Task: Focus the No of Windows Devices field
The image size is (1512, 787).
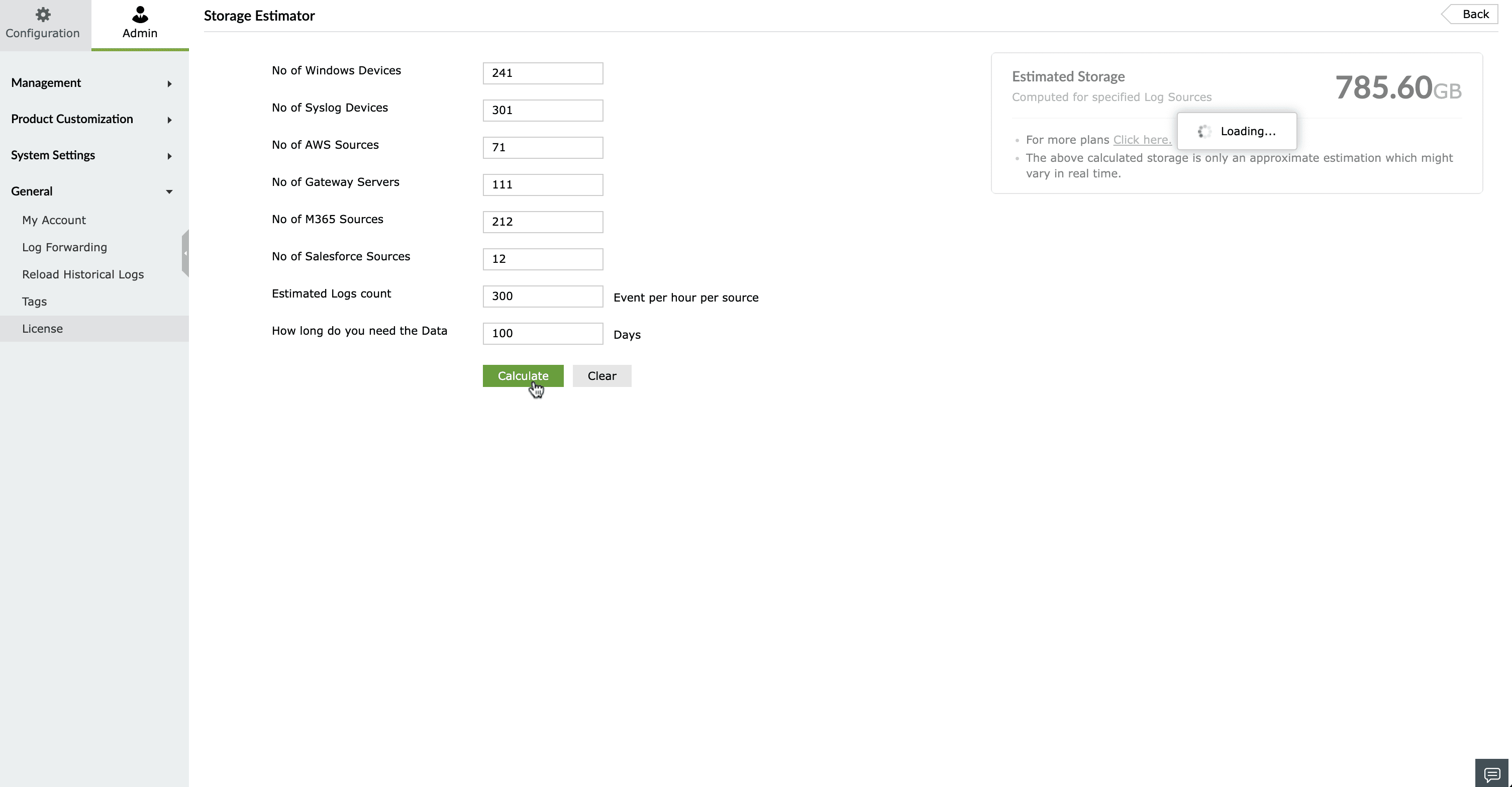Action: click(x=542, y=73)
